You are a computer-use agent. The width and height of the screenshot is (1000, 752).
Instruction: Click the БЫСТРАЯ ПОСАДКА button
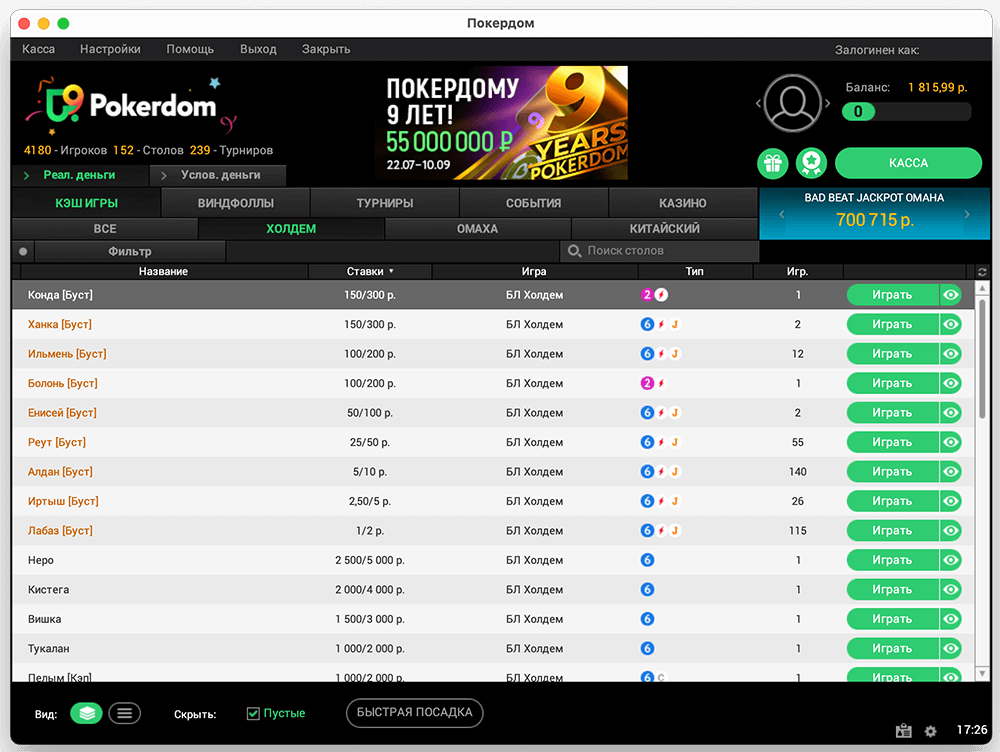pos(415,713)
